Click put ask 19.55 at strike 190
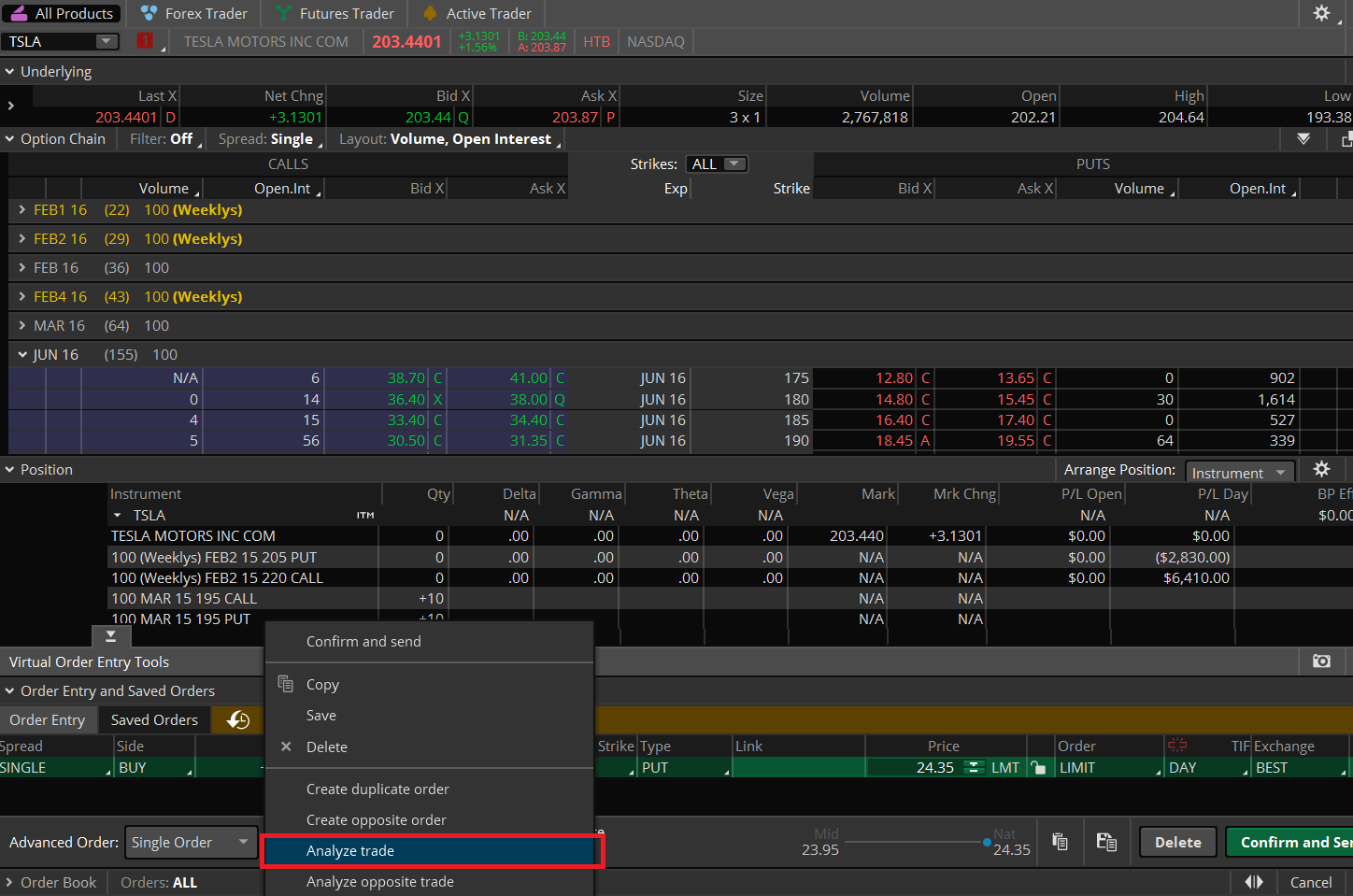This screenshot has height=896, width=1353. click(1016, 440)
